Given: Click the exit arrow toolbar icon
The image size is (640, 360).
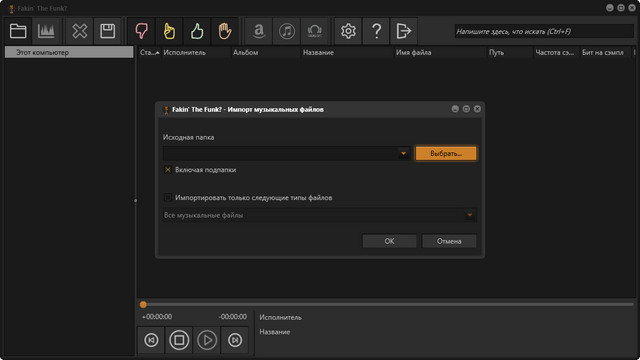Looking at the screenshot, I should [404, 31].
